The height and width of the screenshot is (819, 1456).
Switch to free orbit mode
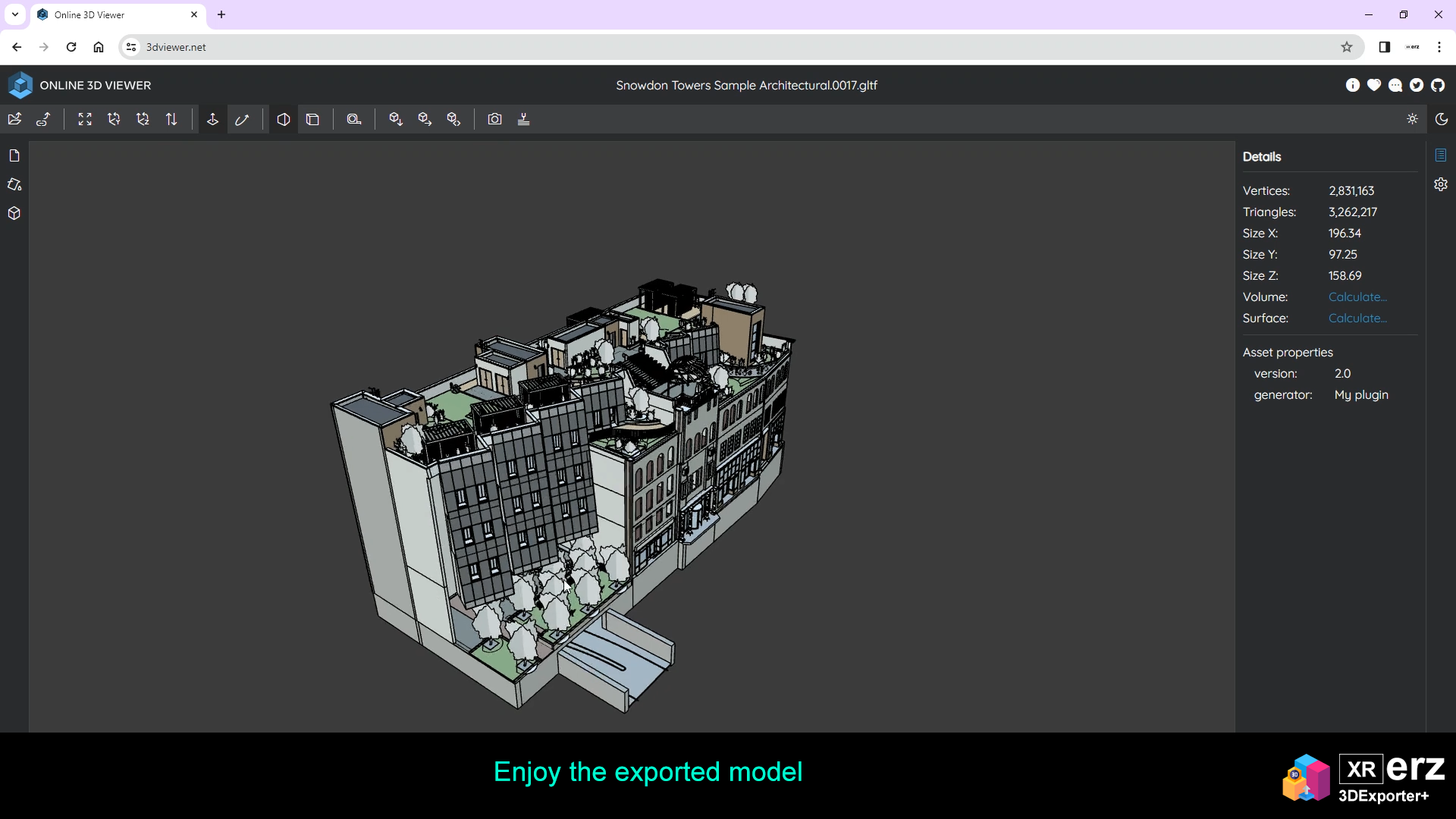[x=242, y=119]
